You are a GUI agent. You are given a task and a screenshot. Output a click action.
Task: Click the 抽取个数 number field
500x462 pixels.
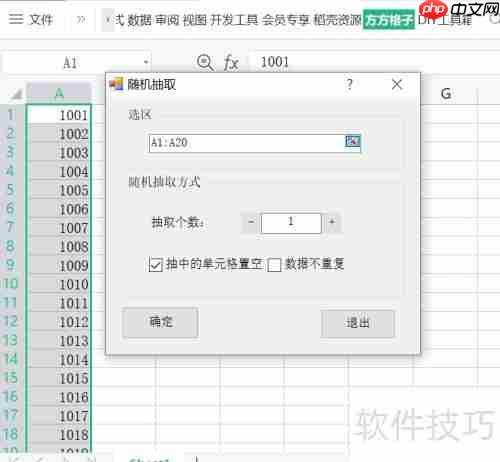[x=291, y=223]
